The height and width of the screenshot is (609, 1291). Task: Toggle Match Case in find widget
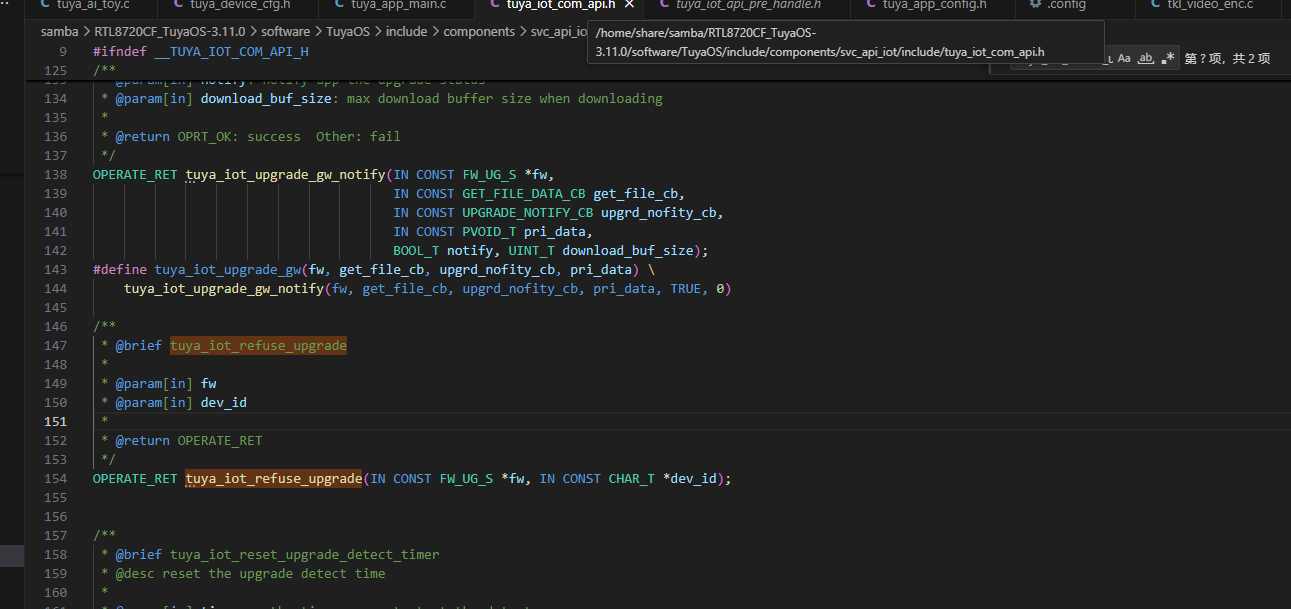(1124, 59)
